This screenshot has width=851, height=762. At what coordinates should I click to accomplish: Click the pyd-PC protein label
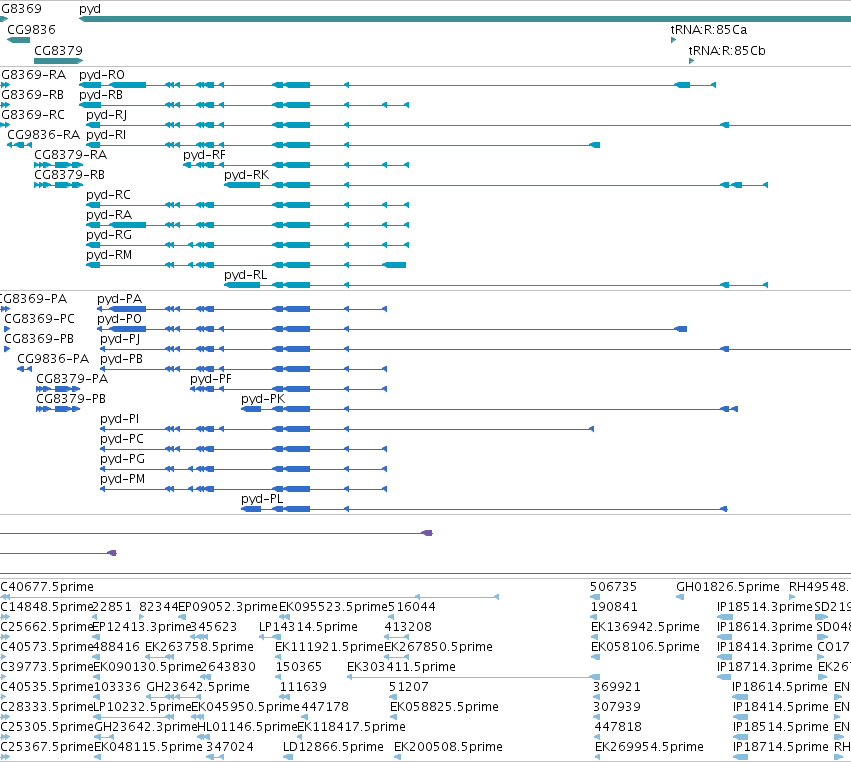[122, 440]
